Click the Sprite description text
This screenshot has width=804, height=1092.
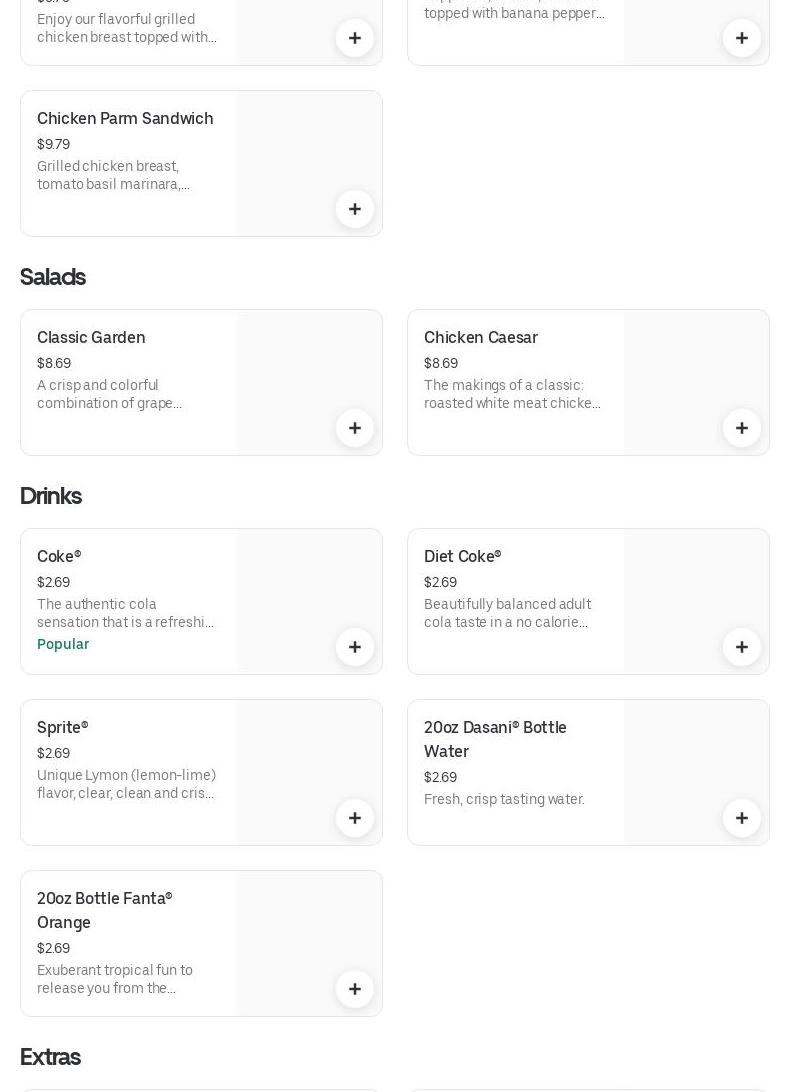pos(126,784)
